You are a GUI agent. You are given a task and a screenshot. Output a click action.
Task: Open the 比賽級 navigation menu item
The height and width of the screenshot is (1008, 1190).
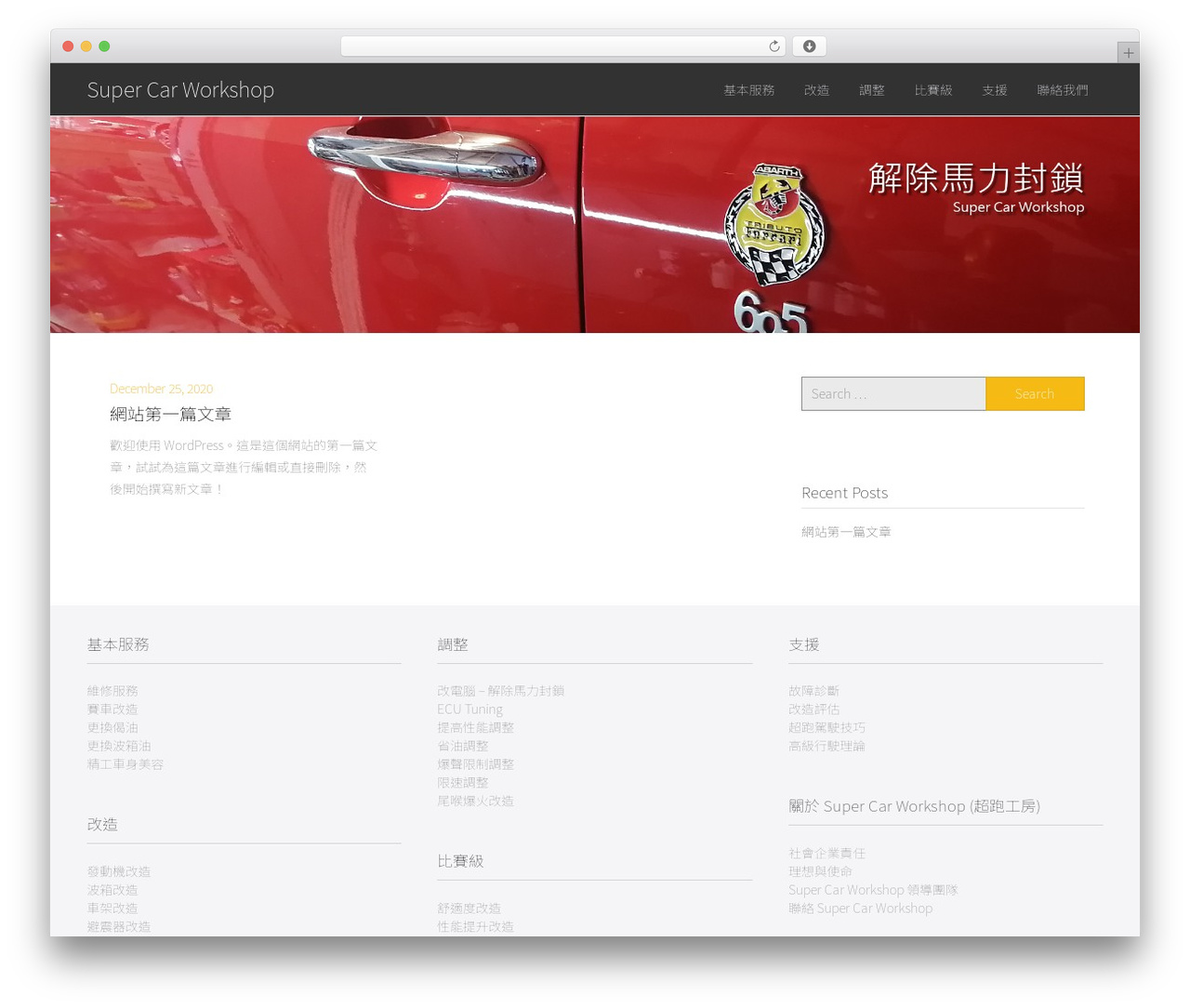(933, 90)
